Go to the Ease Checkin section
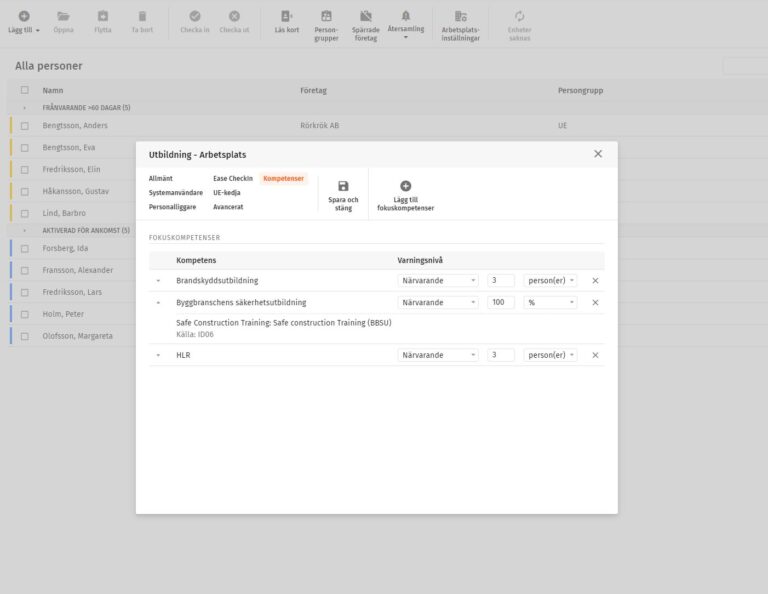768x594 pixels. click(x=232, y=178)
